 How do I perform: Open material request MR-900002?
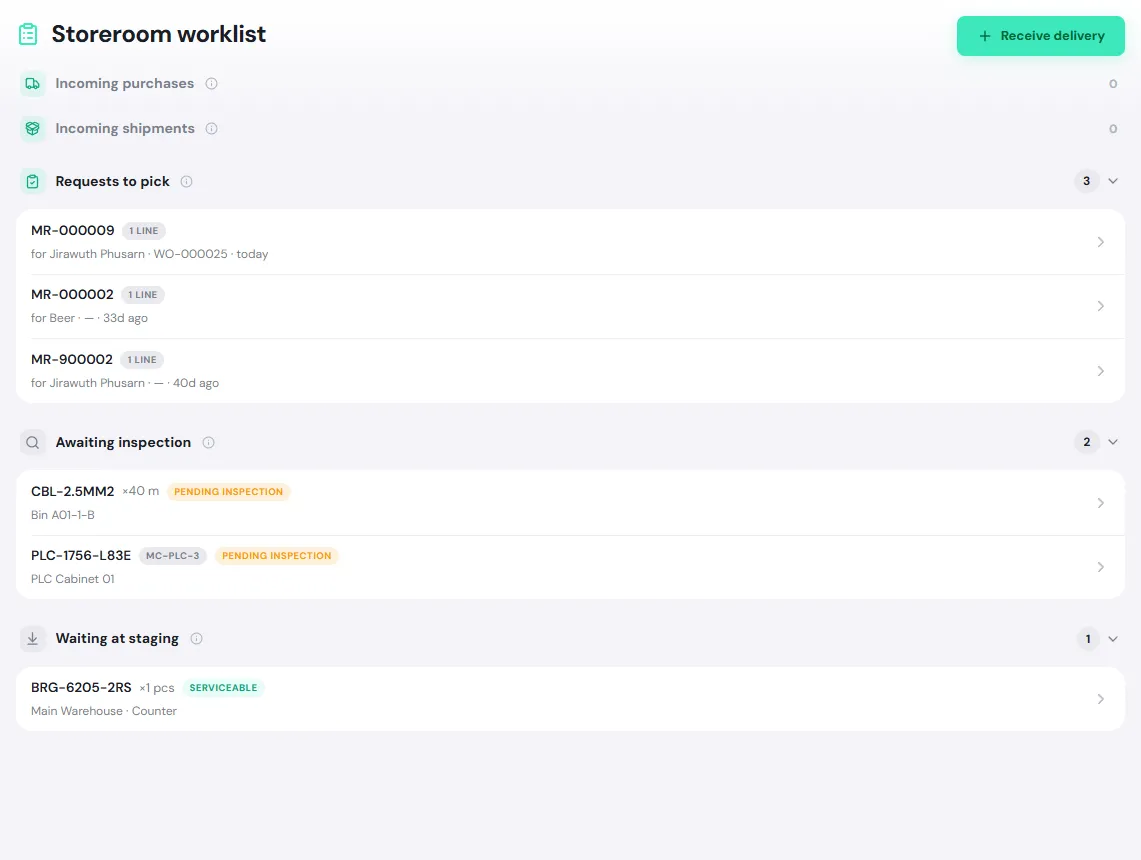click(570, 371)
